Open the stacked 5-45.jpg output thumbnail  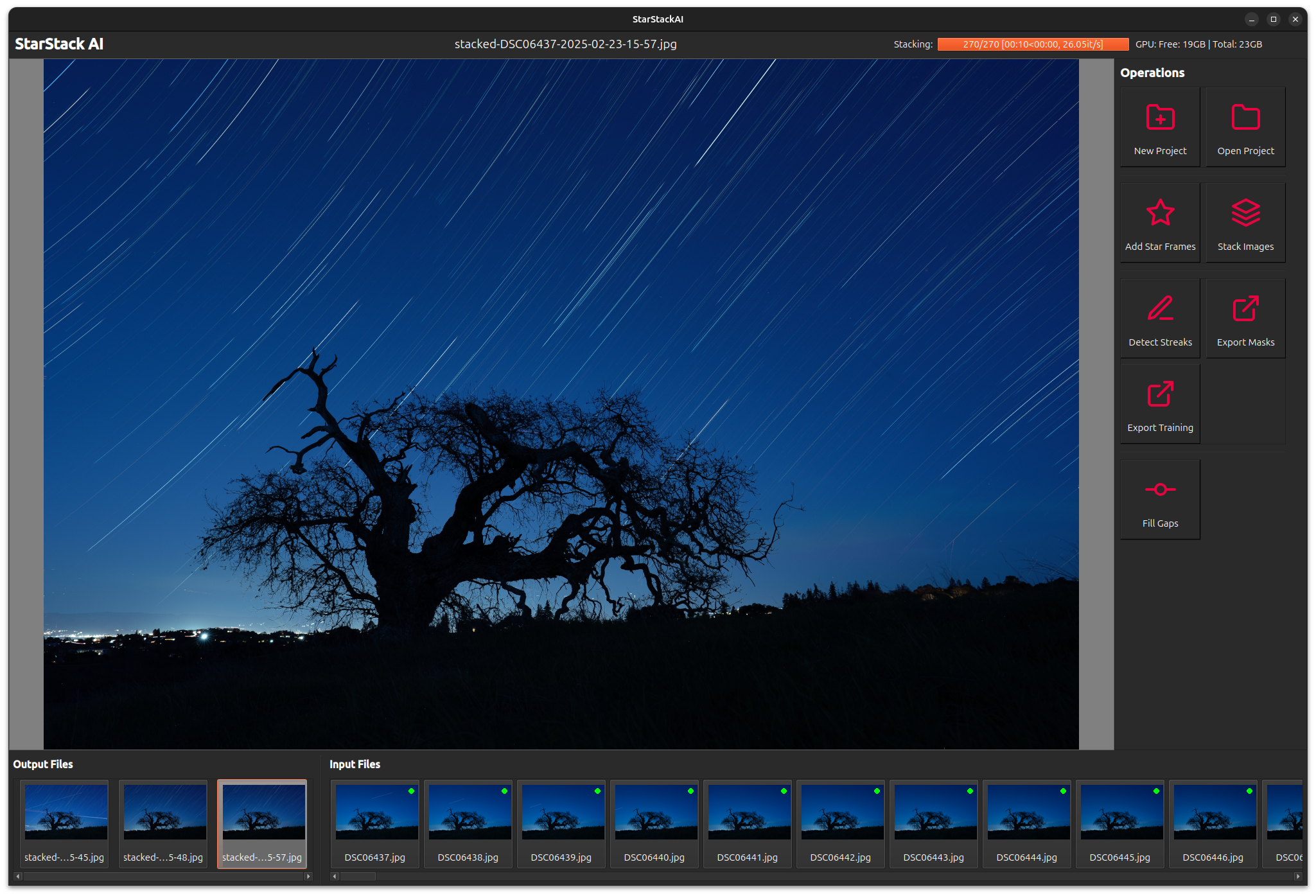(x=66, y=813)
